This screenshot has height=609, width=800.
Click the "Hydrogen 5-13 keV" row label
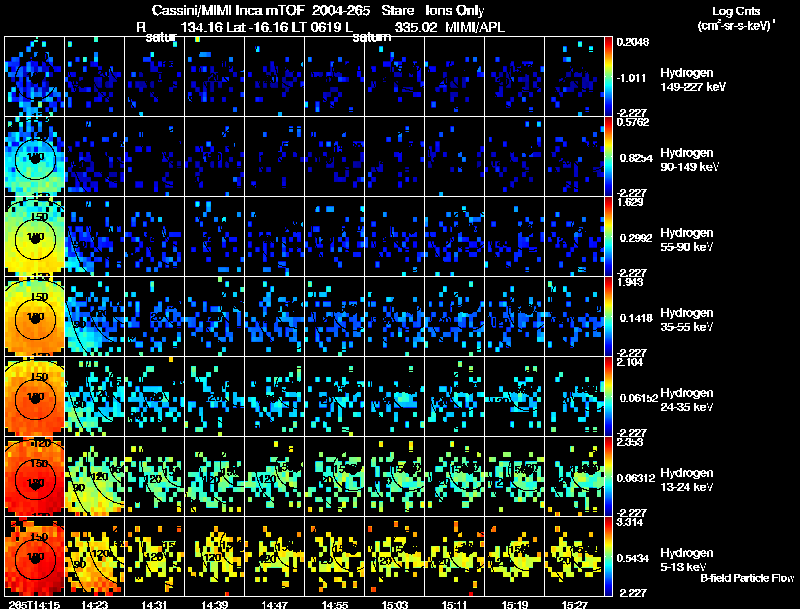tap(687, 560)
